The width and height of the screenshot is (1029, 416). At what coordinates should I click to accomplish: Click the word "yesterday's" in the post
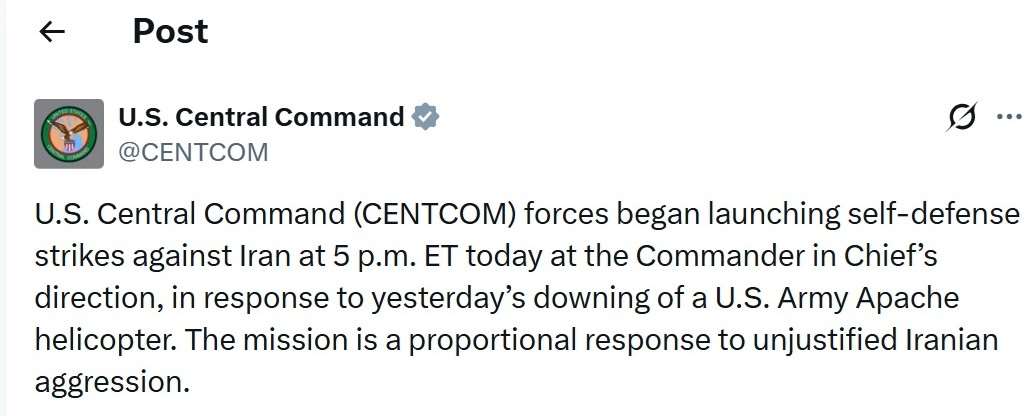pos(449,298)
